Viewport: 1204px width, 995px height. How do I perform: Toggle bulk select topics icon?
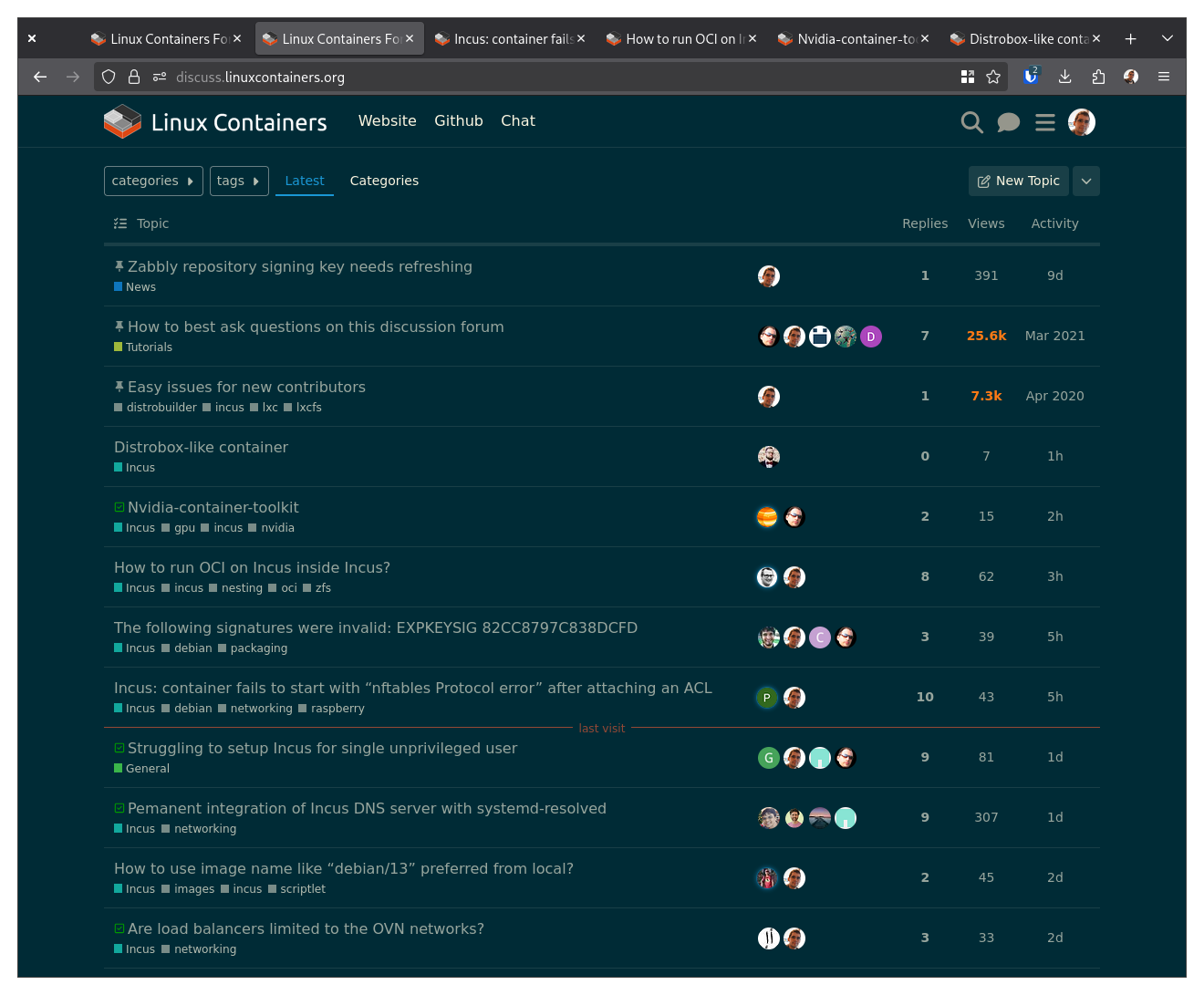point(120,223)
